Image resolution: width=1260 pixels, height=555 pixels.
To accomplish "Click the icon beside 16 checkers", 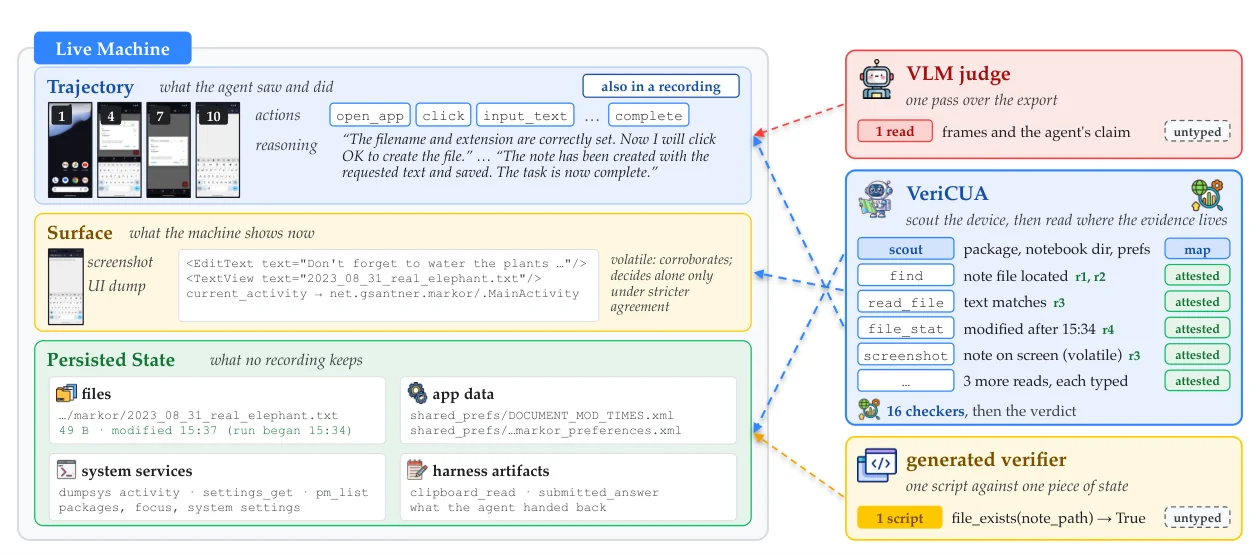I will [869, 409].
